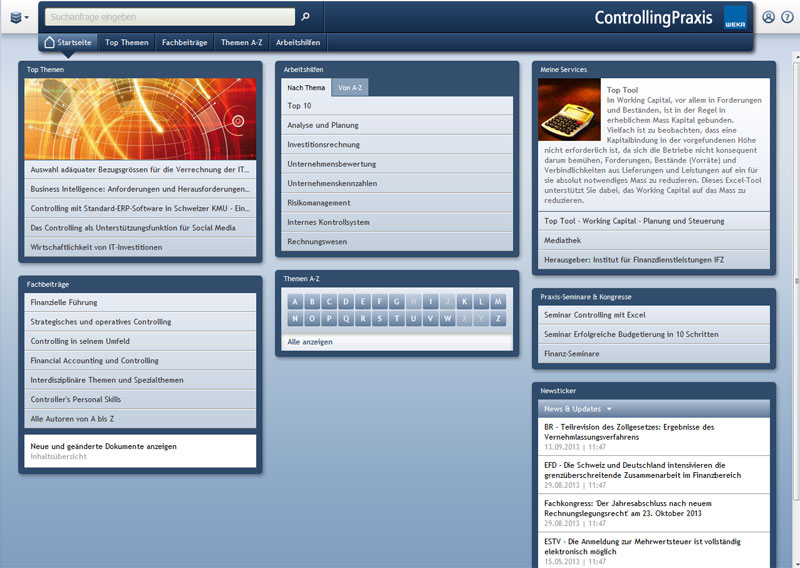Select letter F in Themen A-Z

pyautogui.click(x=380, y=302)
